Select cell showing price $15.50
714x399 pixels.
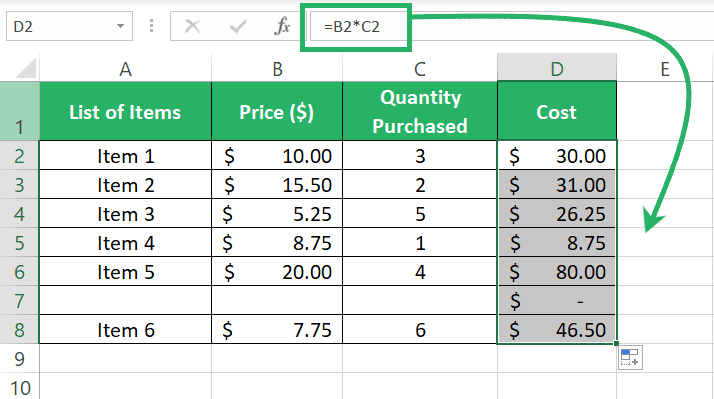click(x=277, y=184)
